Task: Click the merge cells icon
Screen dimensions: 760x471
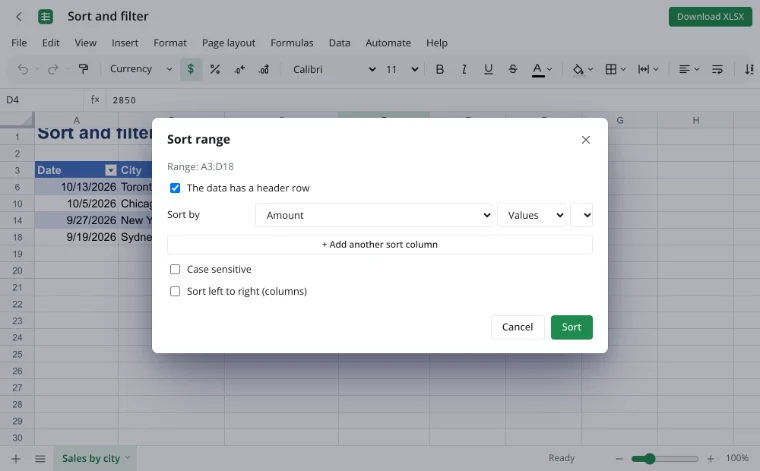Action: click(643, 69)
